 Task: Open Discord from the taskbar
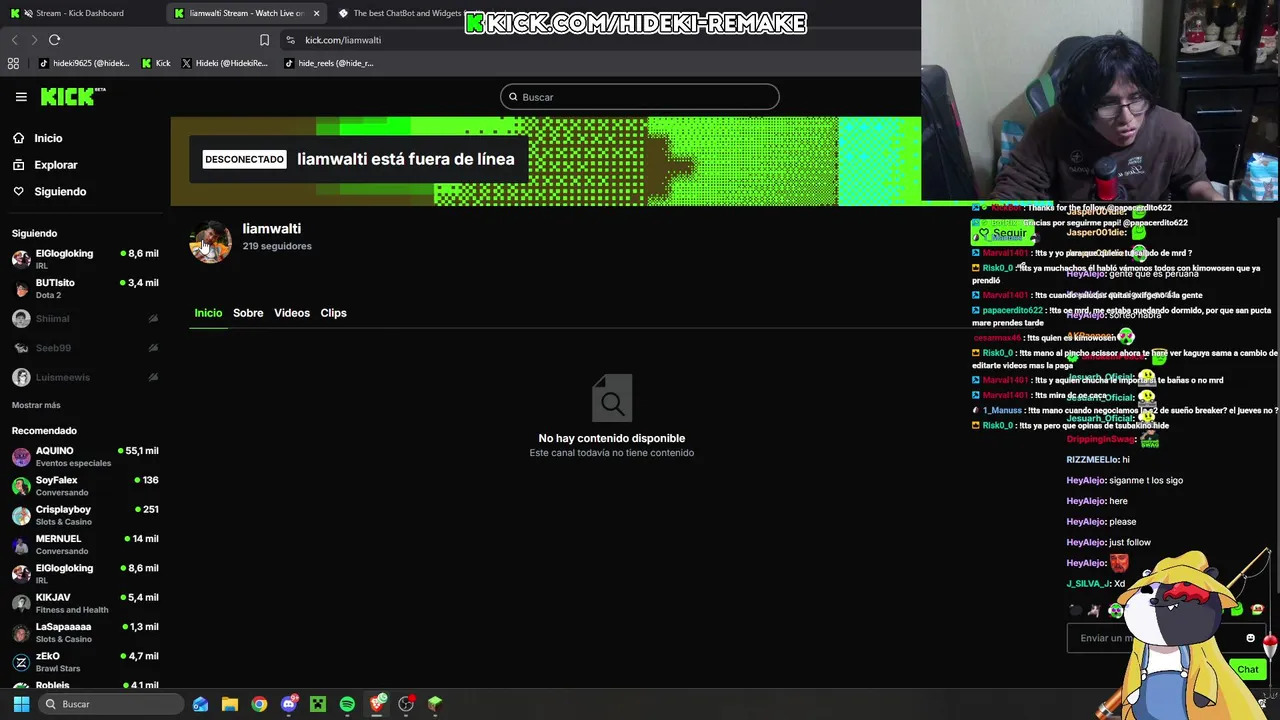pos(289,704)
